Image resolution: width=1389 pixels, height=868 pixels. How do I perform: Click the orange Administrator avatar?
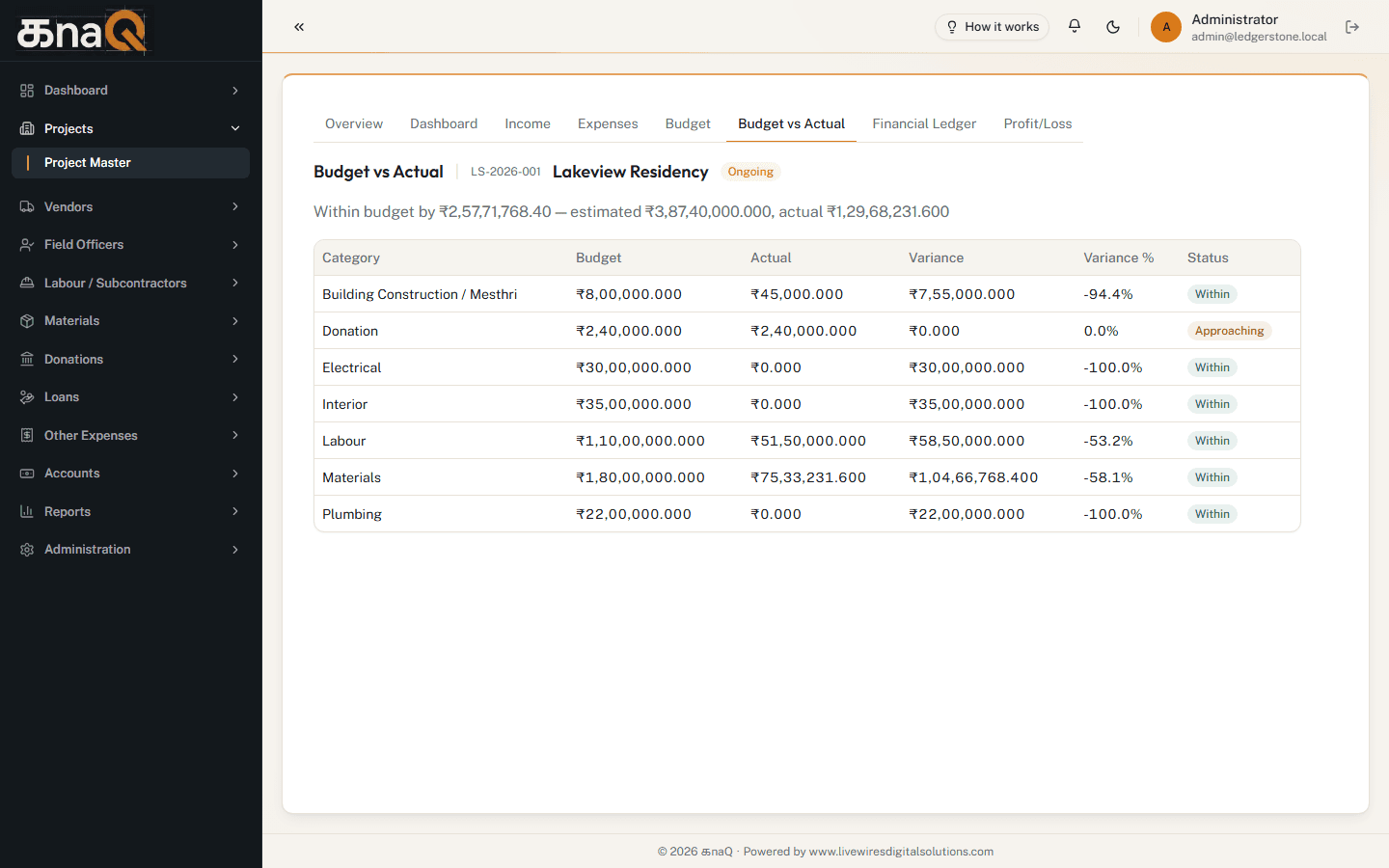click(1166, 27)
